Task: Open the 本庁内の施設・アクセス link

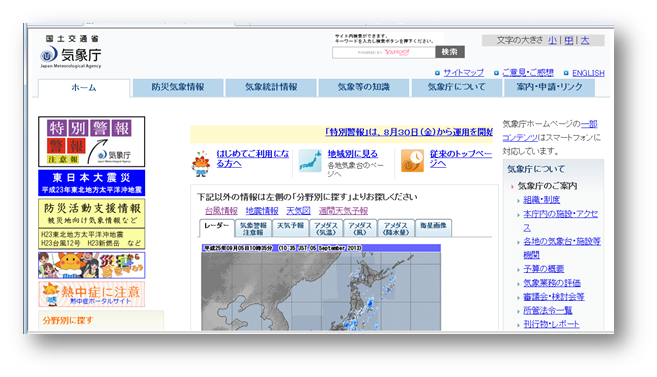Action: pos(560,221)
